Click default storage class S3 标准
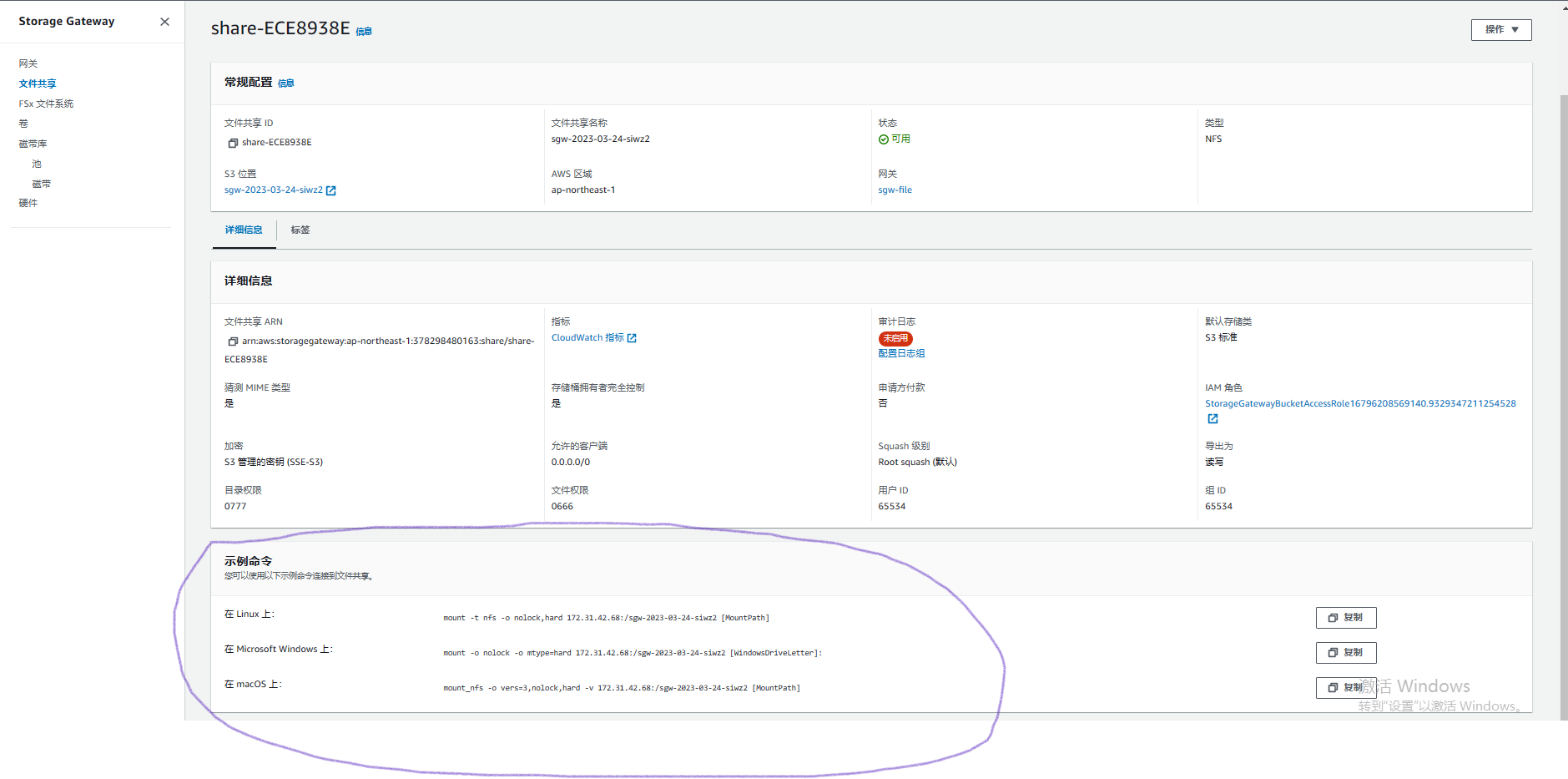Screen dimensions: 1568x779 point(1222,338)
